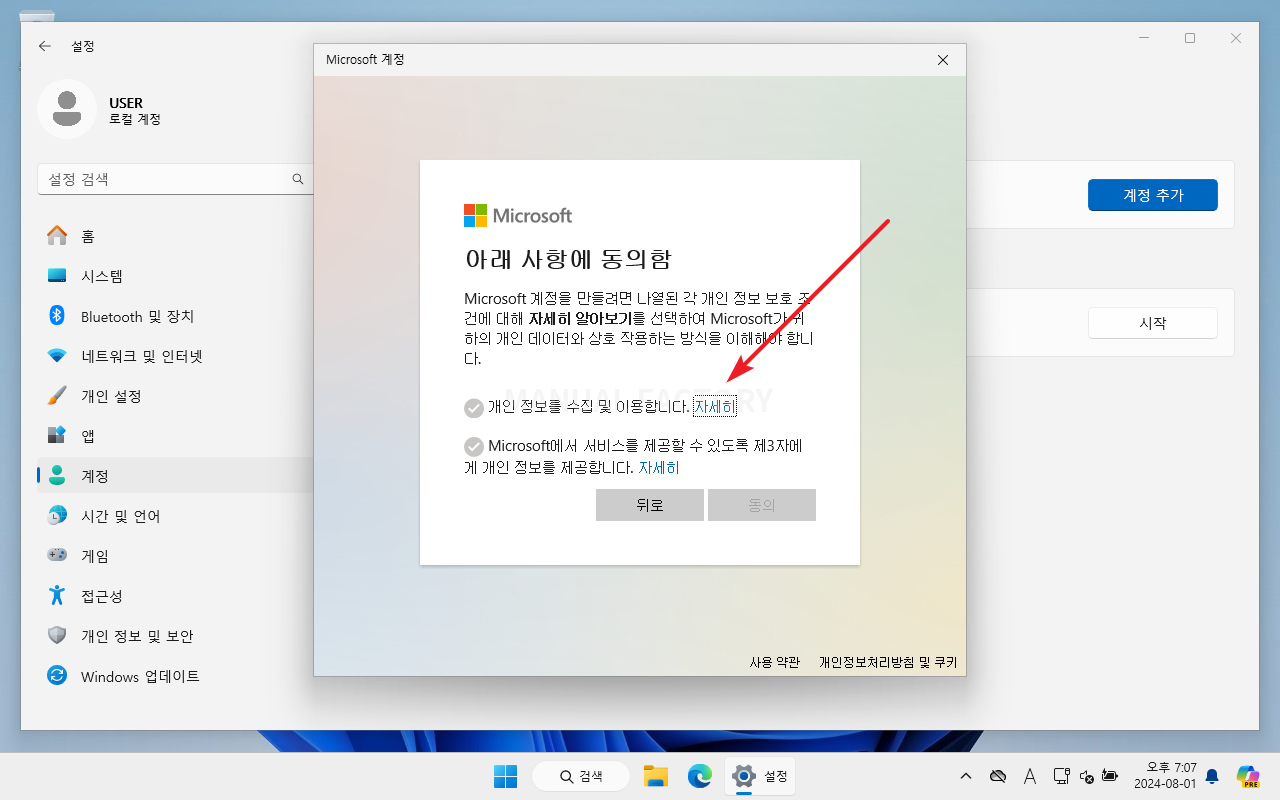Launch Microsoft Edge from the taskbar
Image resolution: width=1280 pixels, height=800 pixels.
(699, 776)
